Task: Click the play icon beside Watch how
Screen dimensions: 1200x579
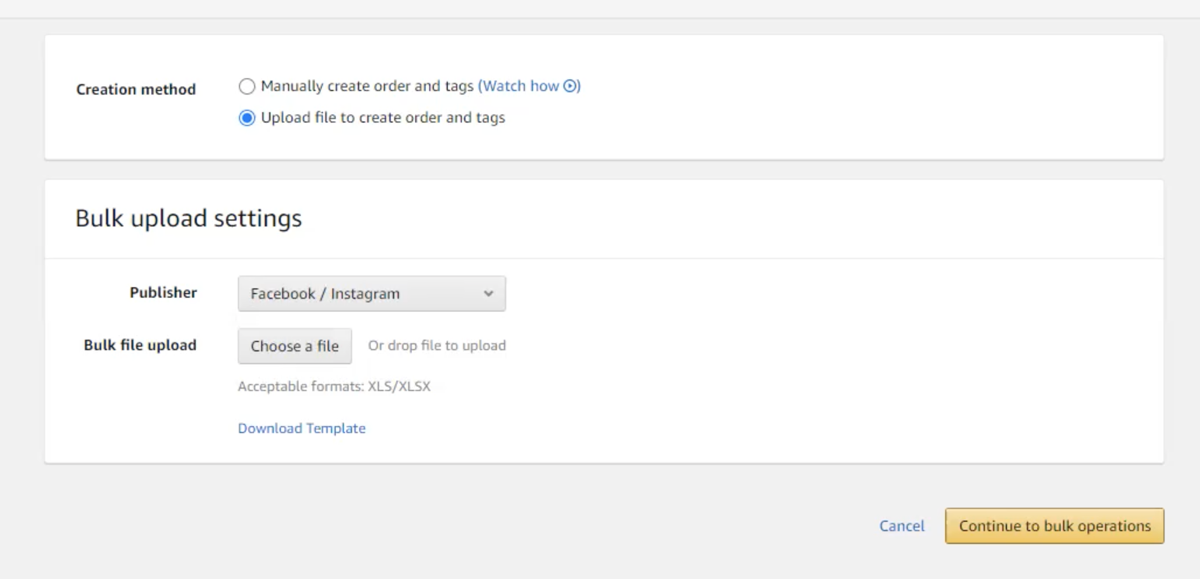Action: pyautogui.click(x=571, y=87)
